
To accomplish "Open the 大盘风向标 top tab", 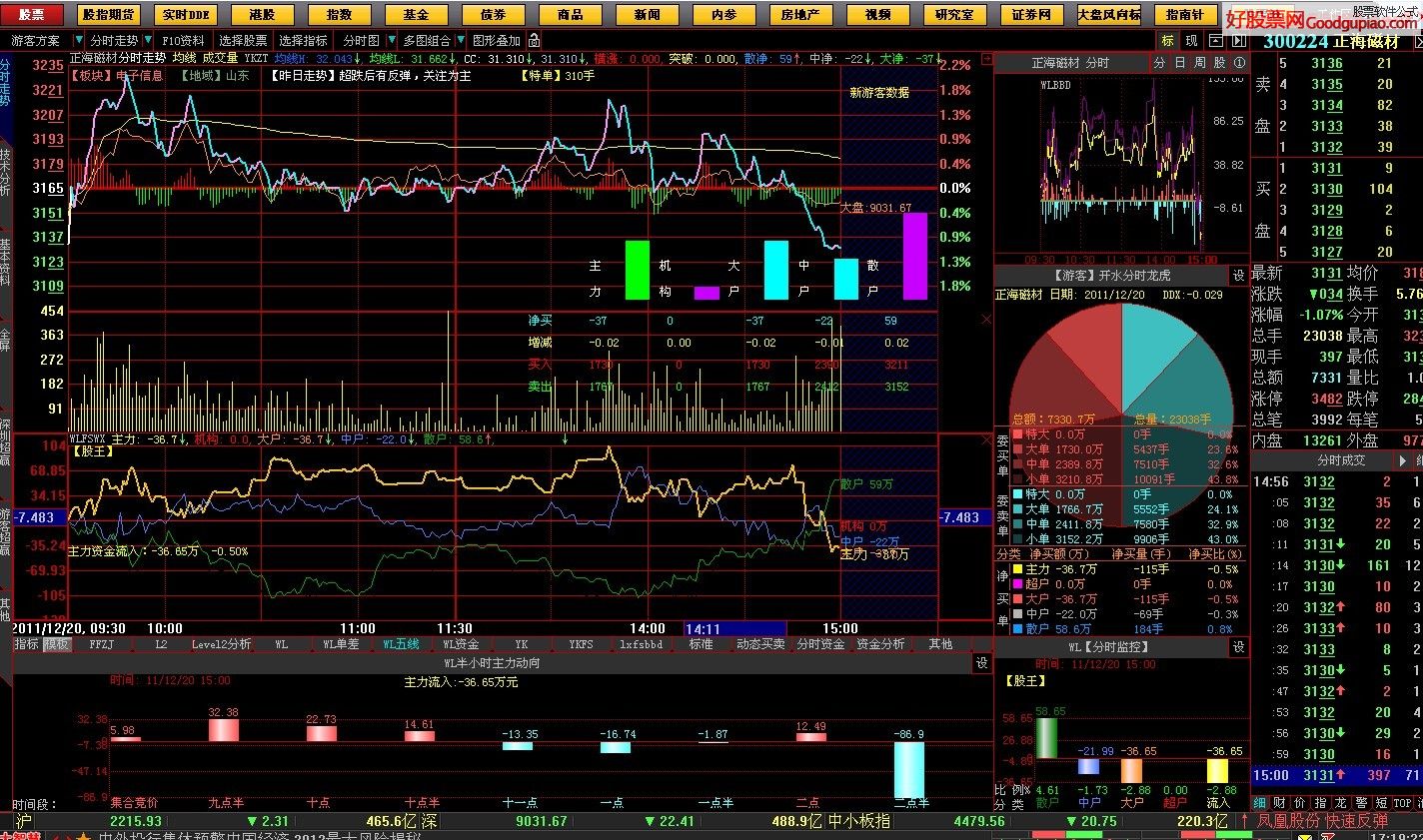I will pyautogui.click(x=1108, y=15).
